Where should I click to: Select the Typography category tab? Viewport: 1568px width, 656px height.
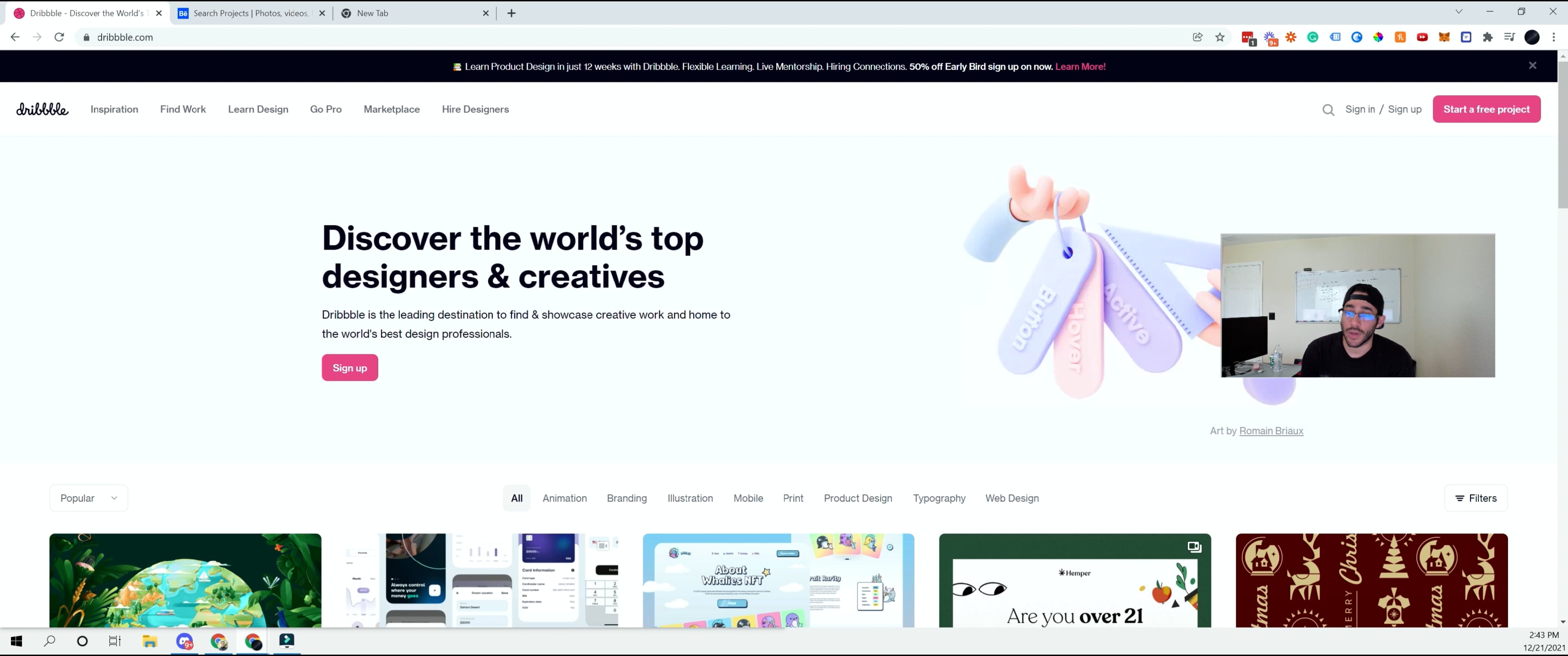pos(939,498)
